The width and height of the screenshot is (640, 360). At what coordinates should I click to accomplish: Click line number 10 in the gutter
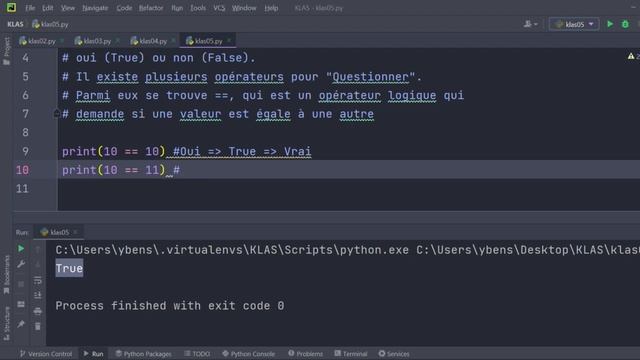click(x=22, y=170)
